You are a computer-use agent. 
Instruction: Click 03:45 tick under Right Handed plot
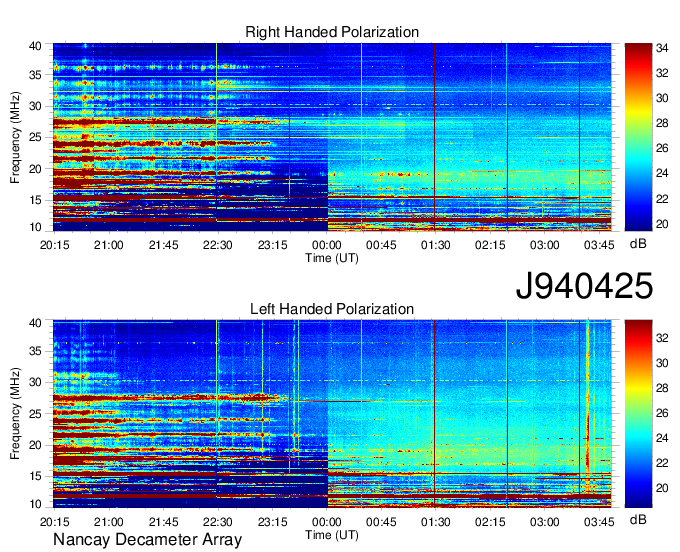599,245
